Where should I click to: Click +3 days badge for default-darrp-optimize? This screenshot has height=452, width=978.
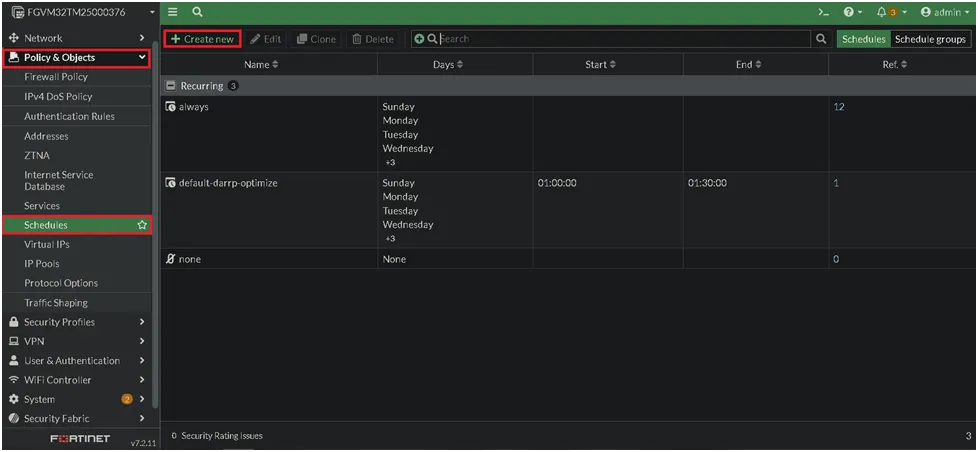click(390, 238)
